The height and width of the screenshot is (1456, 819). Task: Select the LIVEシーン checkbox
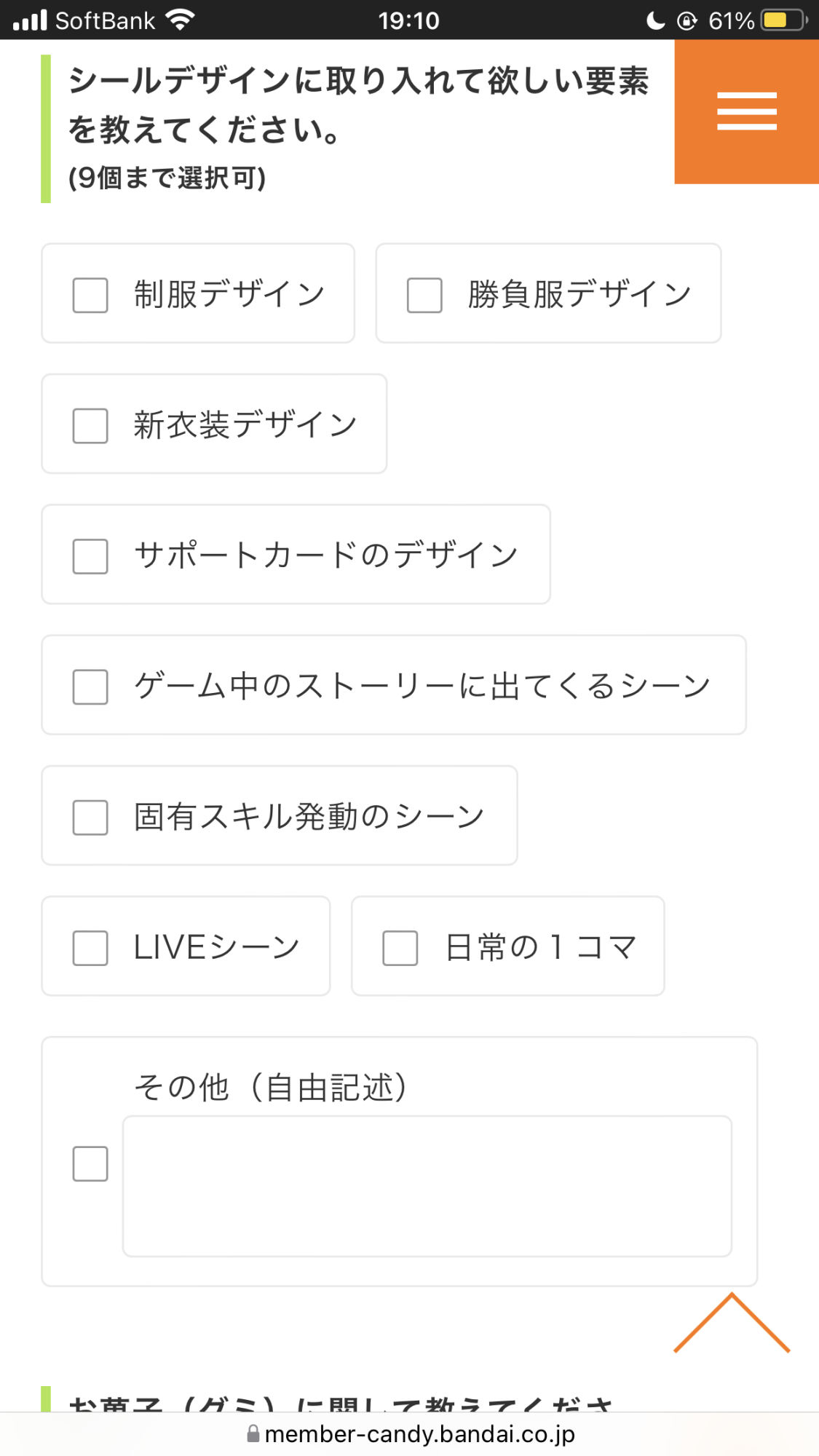click(90, 948)
